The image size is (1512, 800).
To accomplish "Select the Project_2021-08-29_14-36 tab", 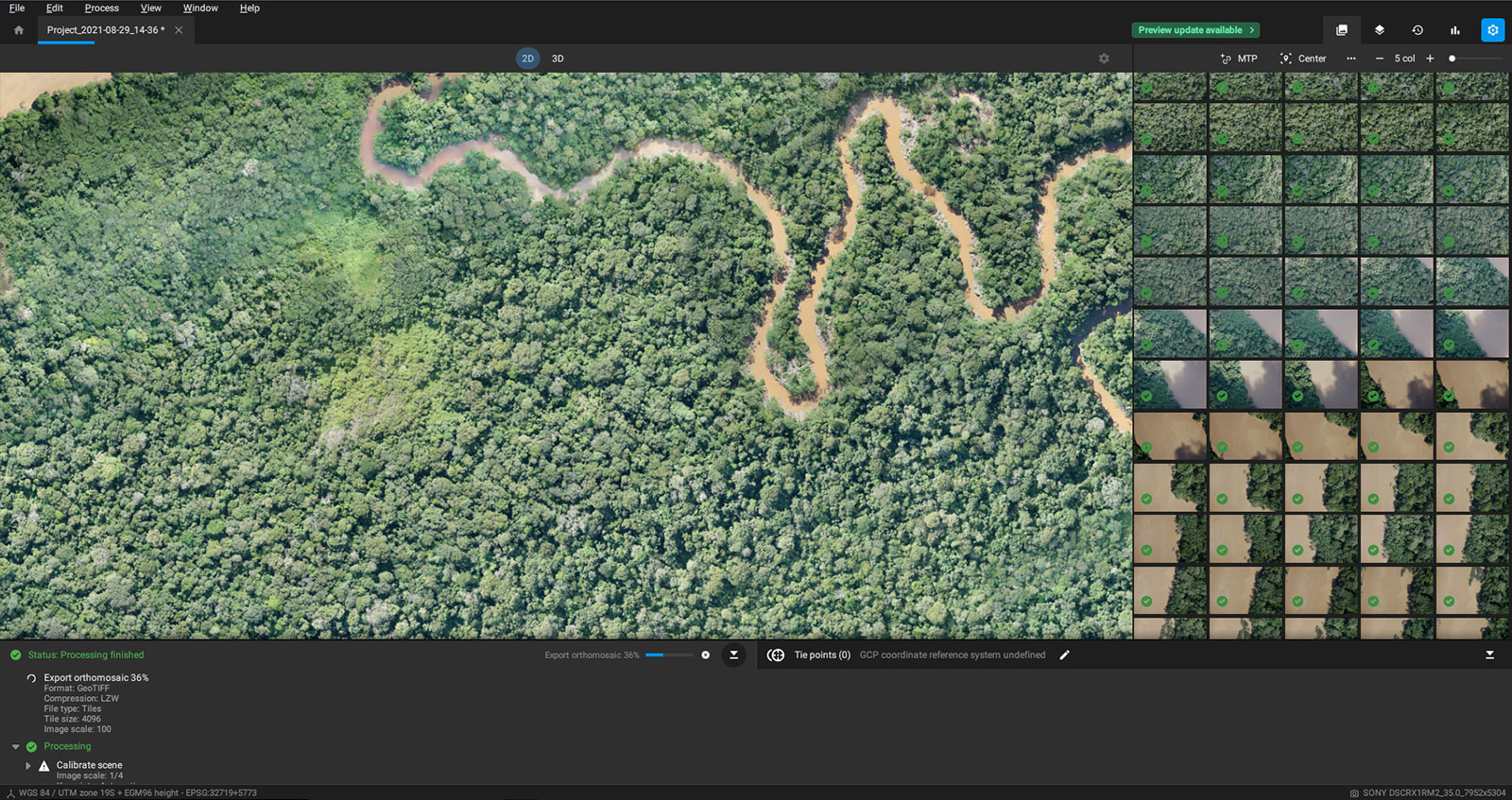I will [x=106, y=30].
